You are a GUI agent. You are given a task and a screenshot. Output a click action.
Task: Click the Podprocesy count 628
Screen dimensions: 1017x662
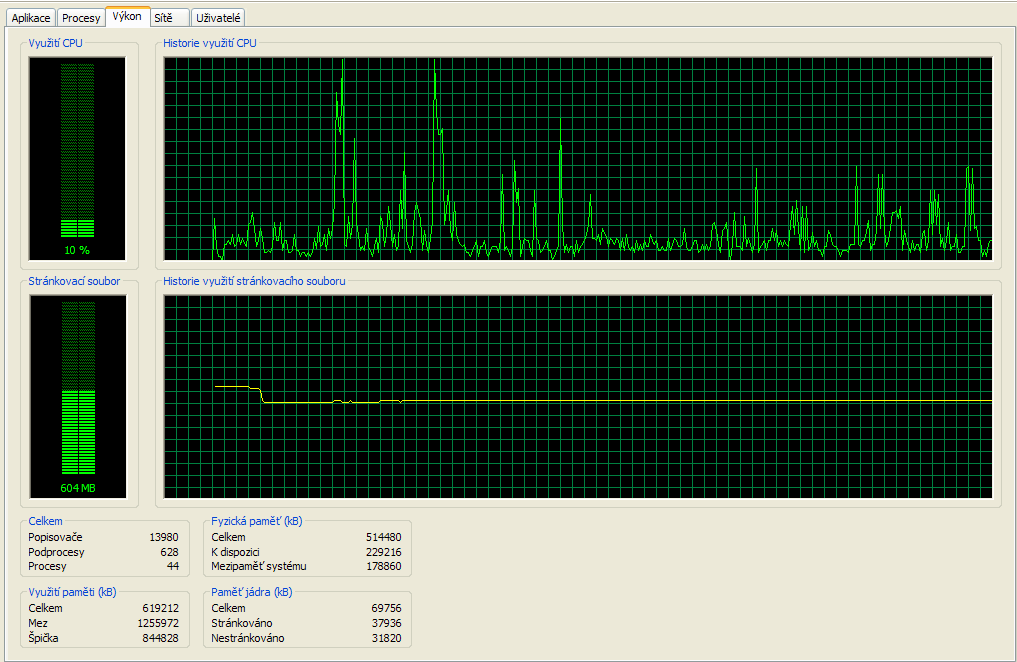click(x=169, y=552)
